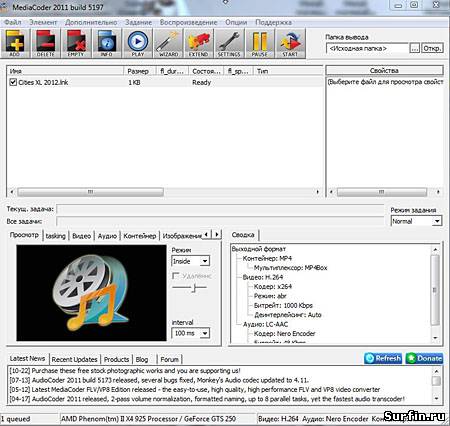Select the Latest News tab
The height and width of the screenshot is (426, 450).
pyautogui.click(x=27, y=359)
